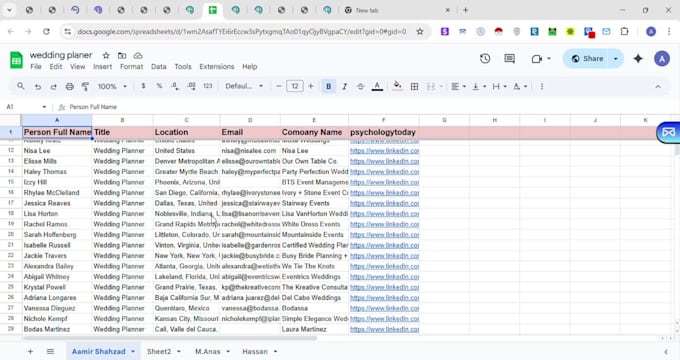Select the 'Email' header cell
Screen dimensions: 680x360
[x=250, y=132]
